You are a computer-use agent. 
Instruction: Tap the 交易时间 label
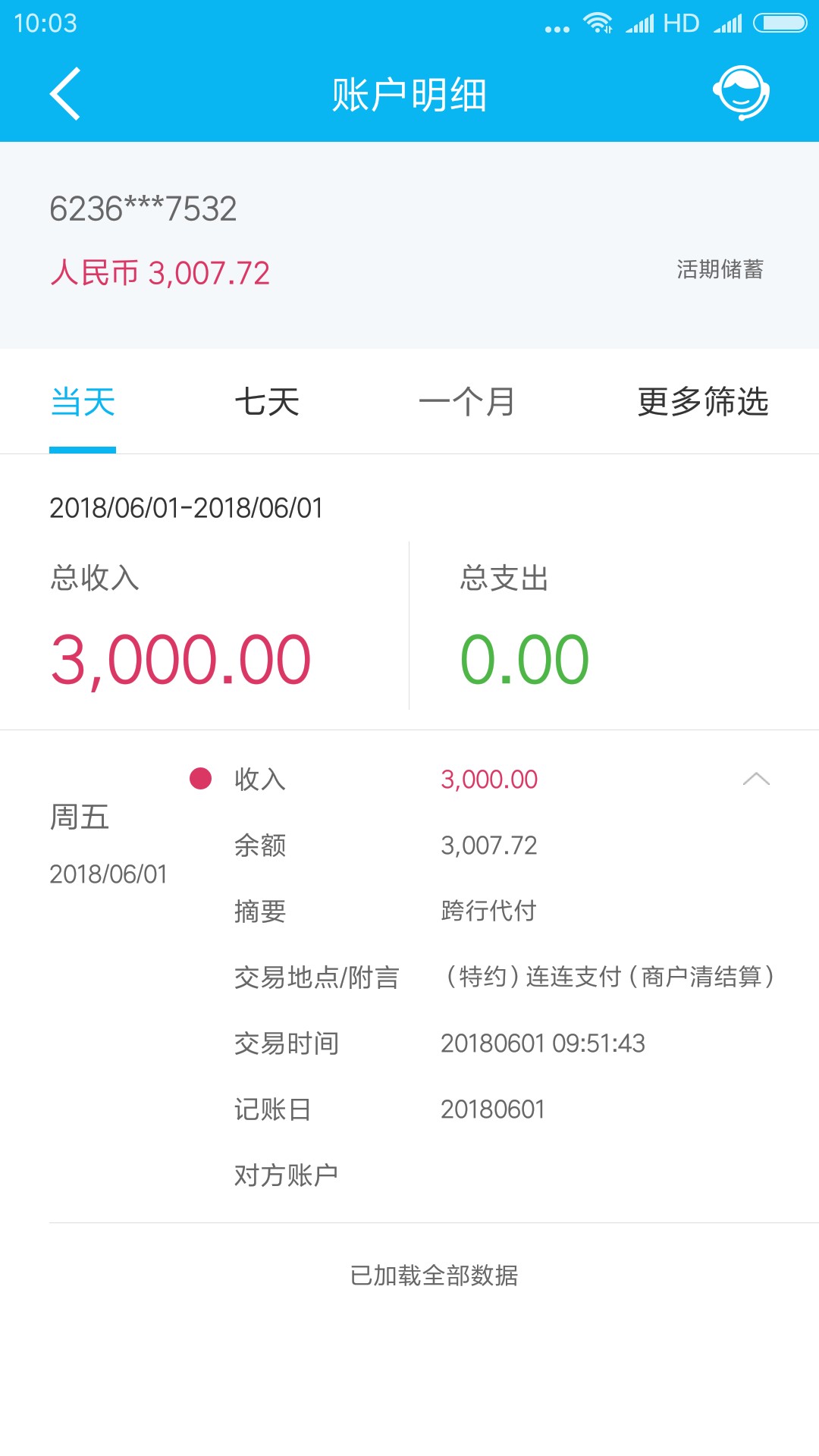[287, 1043]
